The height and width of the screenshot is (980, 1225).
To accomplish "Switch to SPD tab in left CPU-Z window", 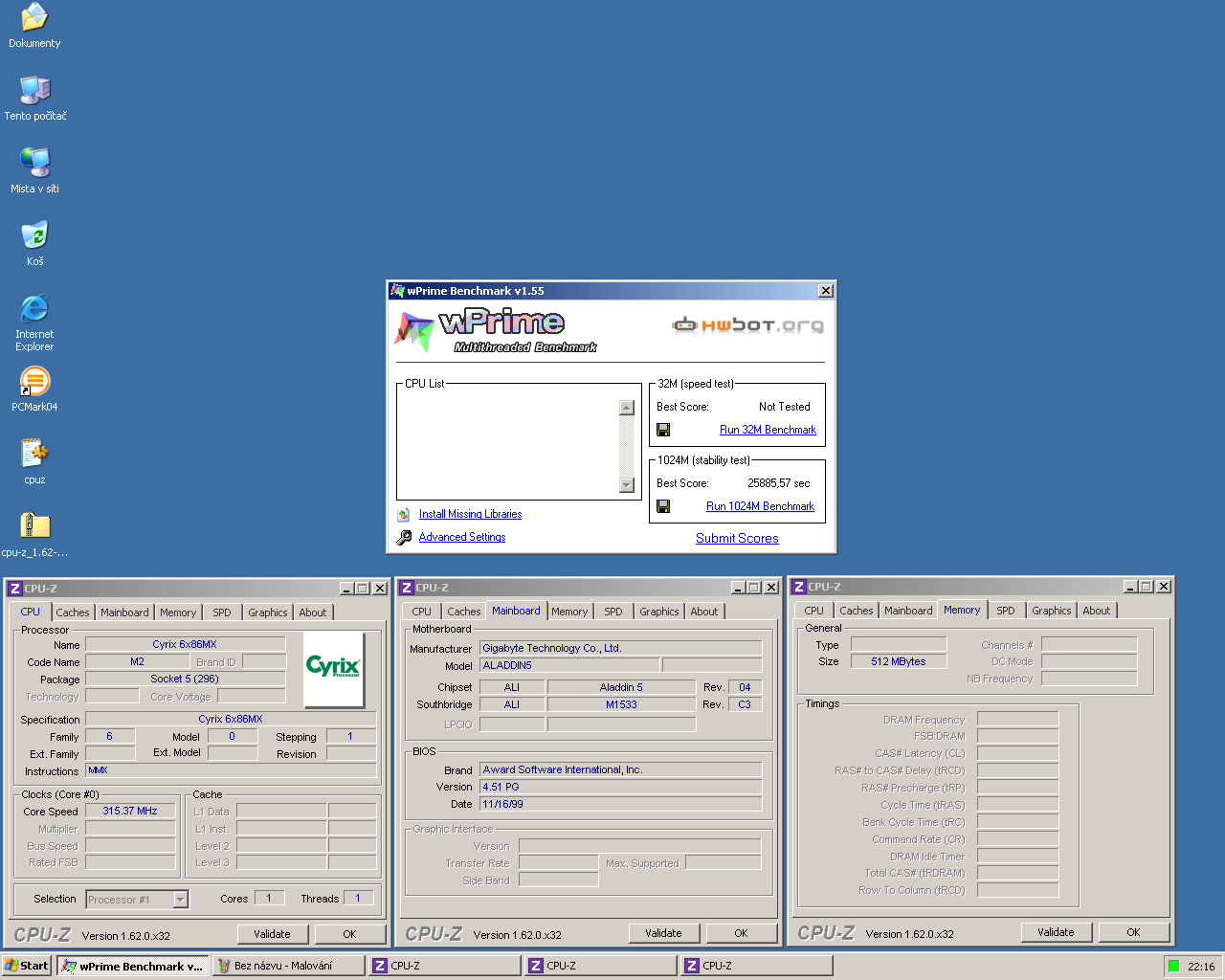I will click(x=222, y=612).
